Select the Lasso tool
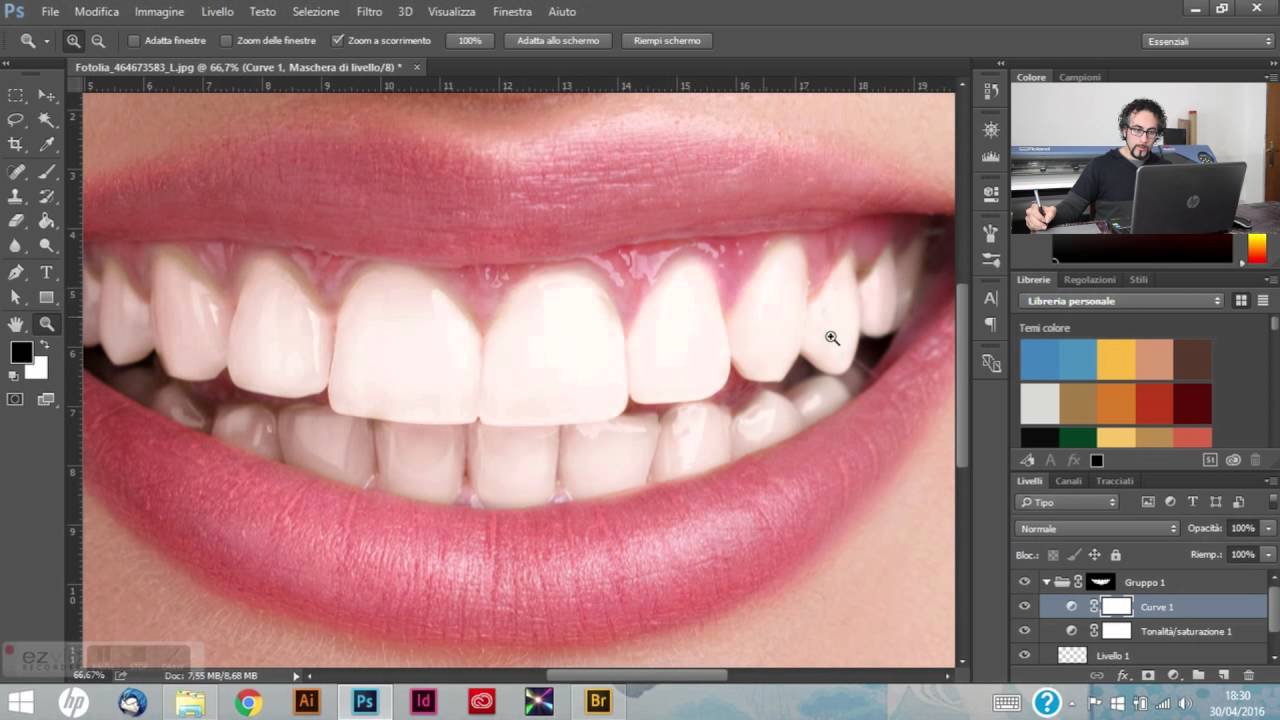Image resolution: width=1280 pixels, height=720 pixels. pos(16,120)
